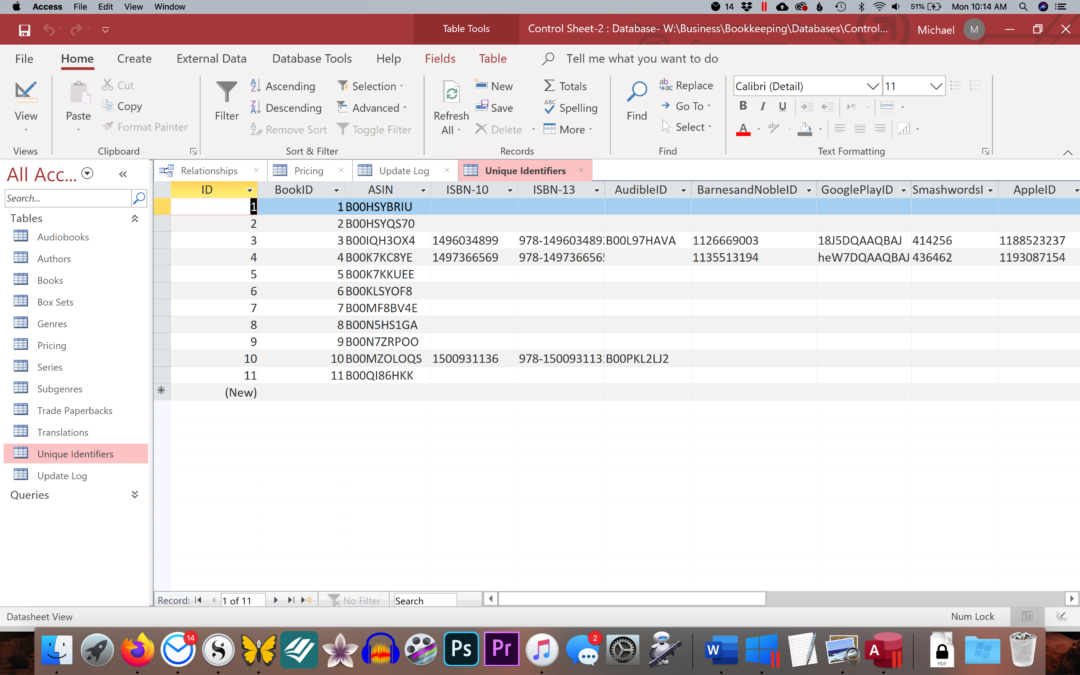Viewport: 1080px width, 675px height.
Task: Toggle Bold text formatting
Action: tap(742, 106)
